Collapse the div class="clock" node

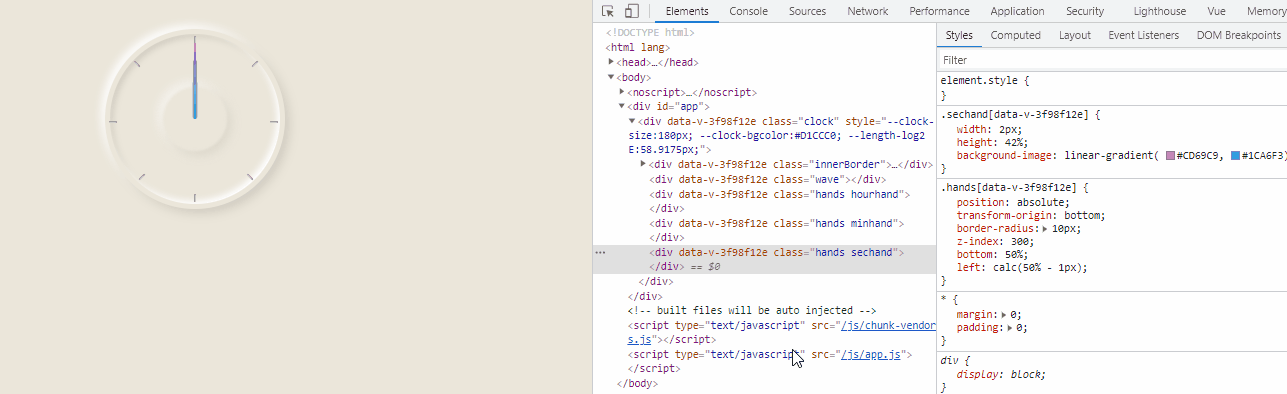[633, 121]
